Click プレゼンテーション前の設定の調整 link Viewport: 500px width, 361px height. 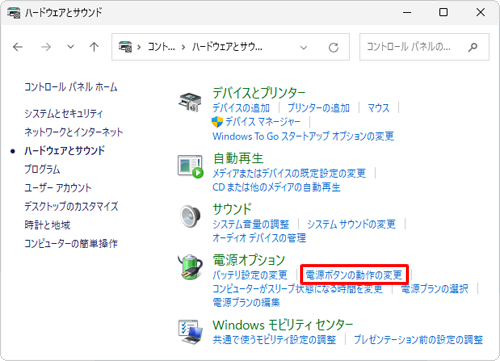418,340
